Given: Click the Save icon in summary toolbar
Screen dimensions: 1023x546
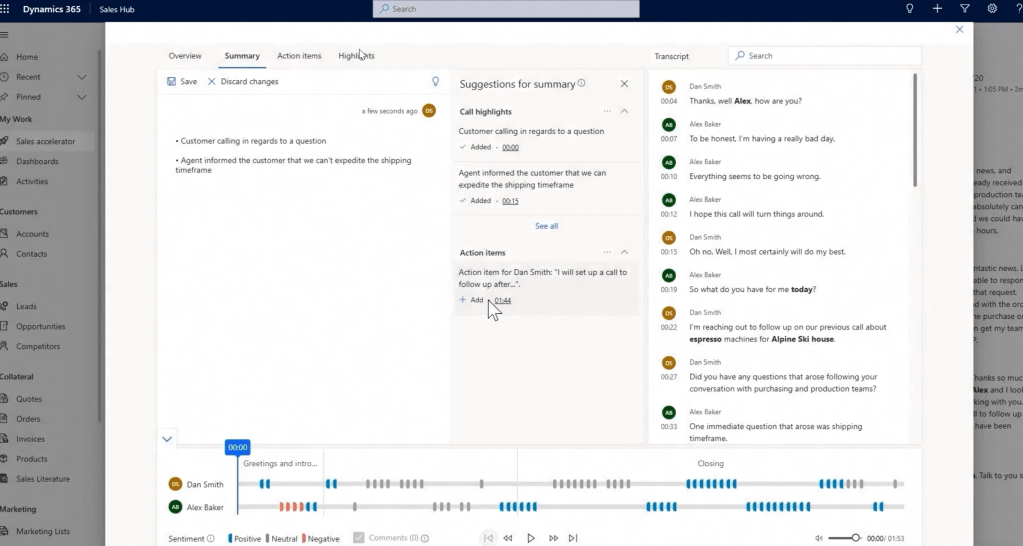Looking at the screenshot, I should pos(172,82).
